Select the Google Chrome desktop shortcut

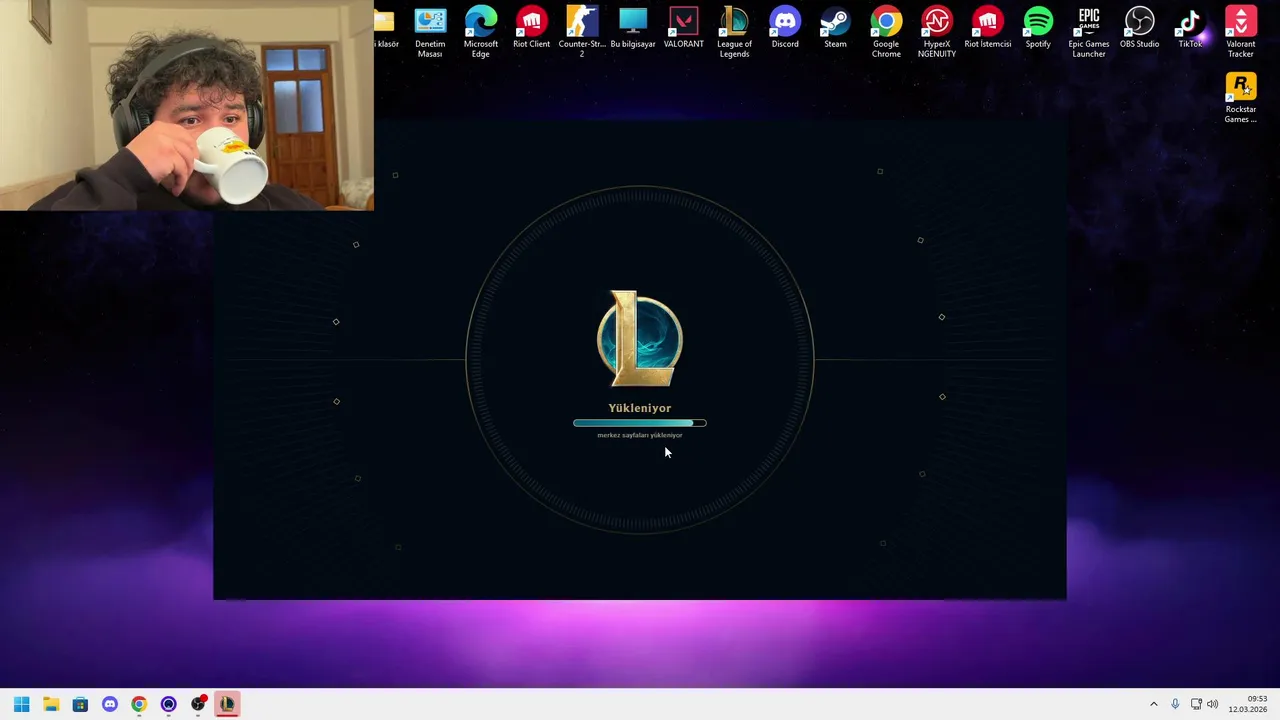(886, 32)
